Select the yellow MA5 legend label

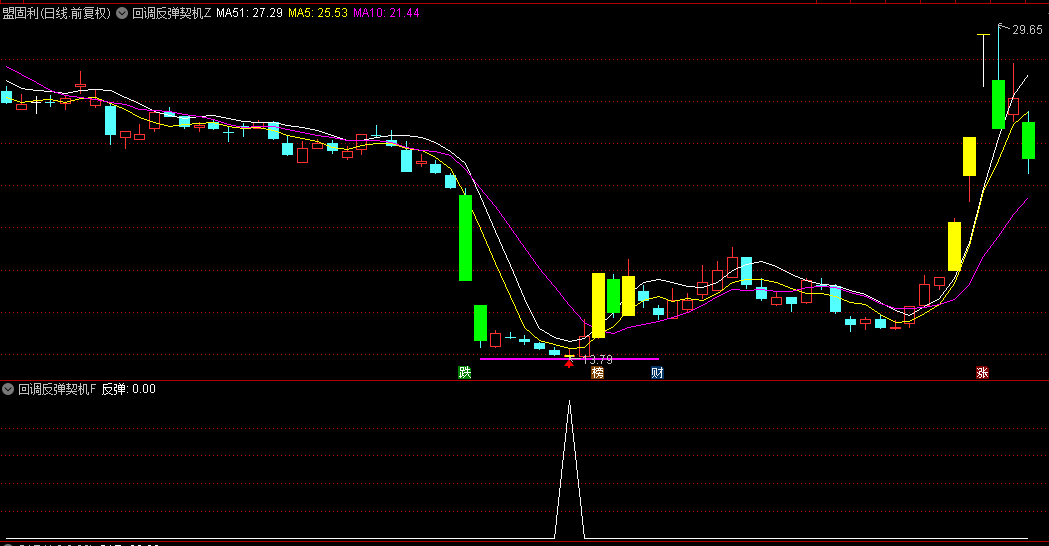[x=318, y=13]
